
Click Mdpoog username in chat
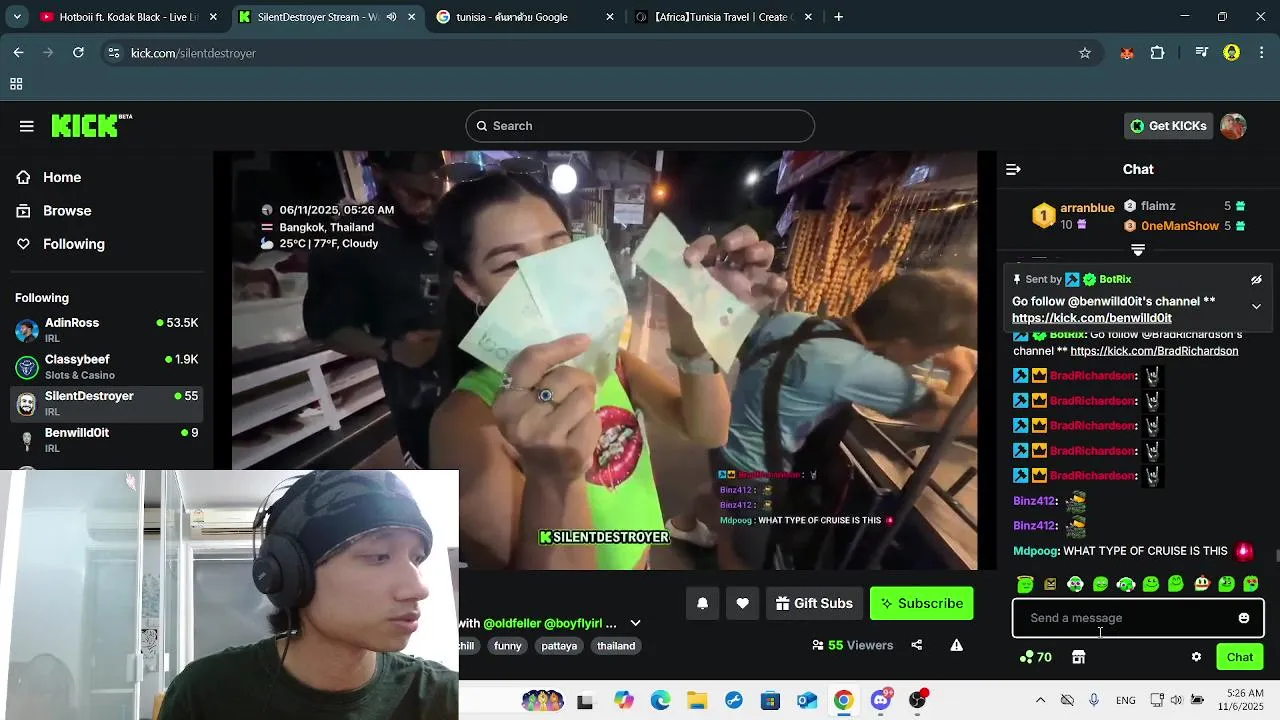[1034, 551]
